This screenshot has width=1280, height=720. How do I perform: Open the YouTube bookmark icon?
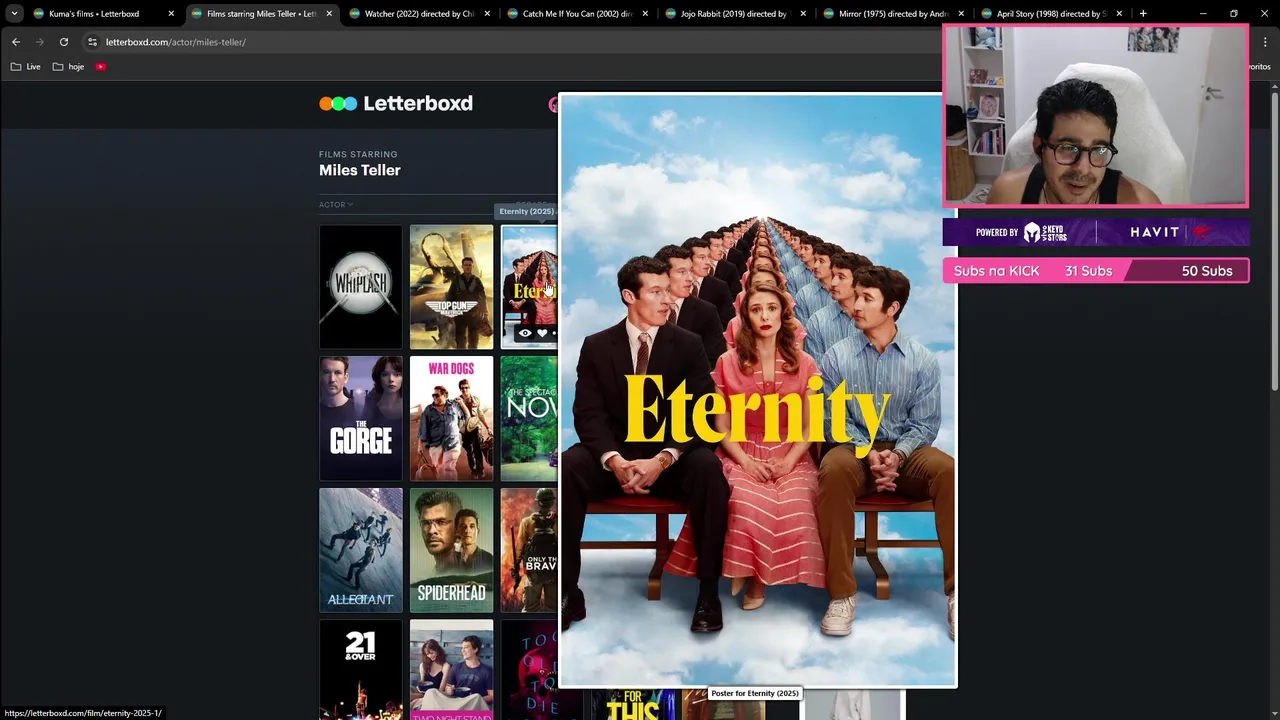(101, 67)
